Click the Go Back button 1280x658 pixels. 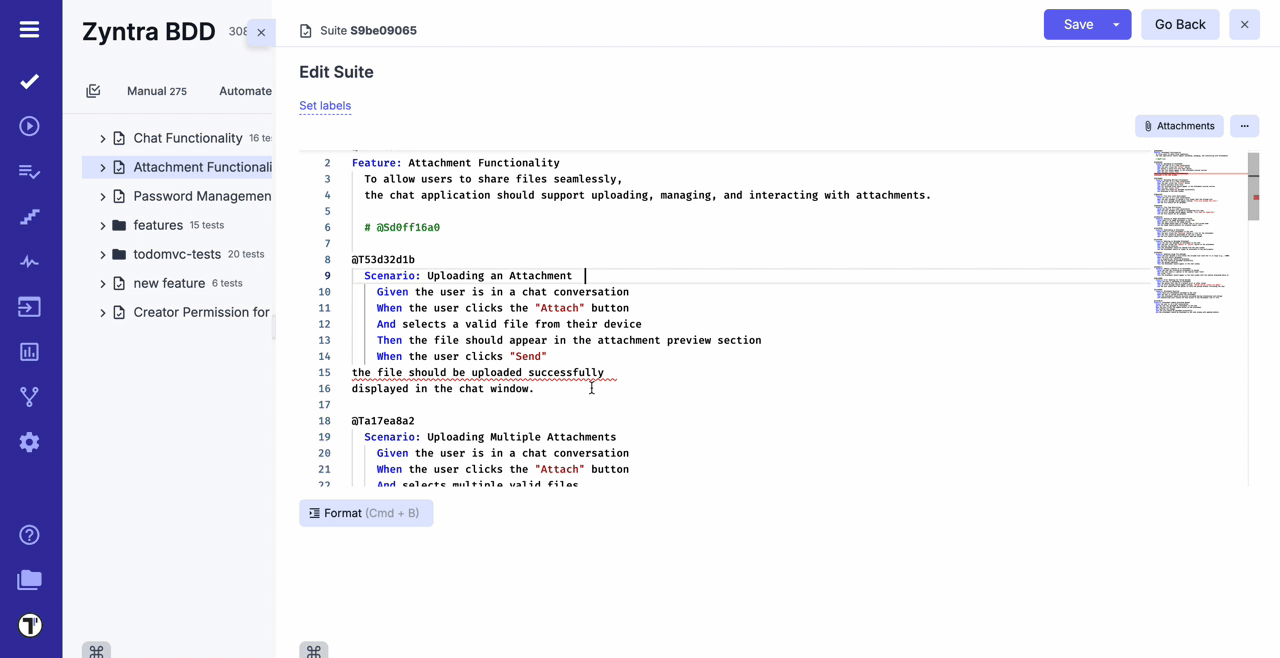(1180, 25)
